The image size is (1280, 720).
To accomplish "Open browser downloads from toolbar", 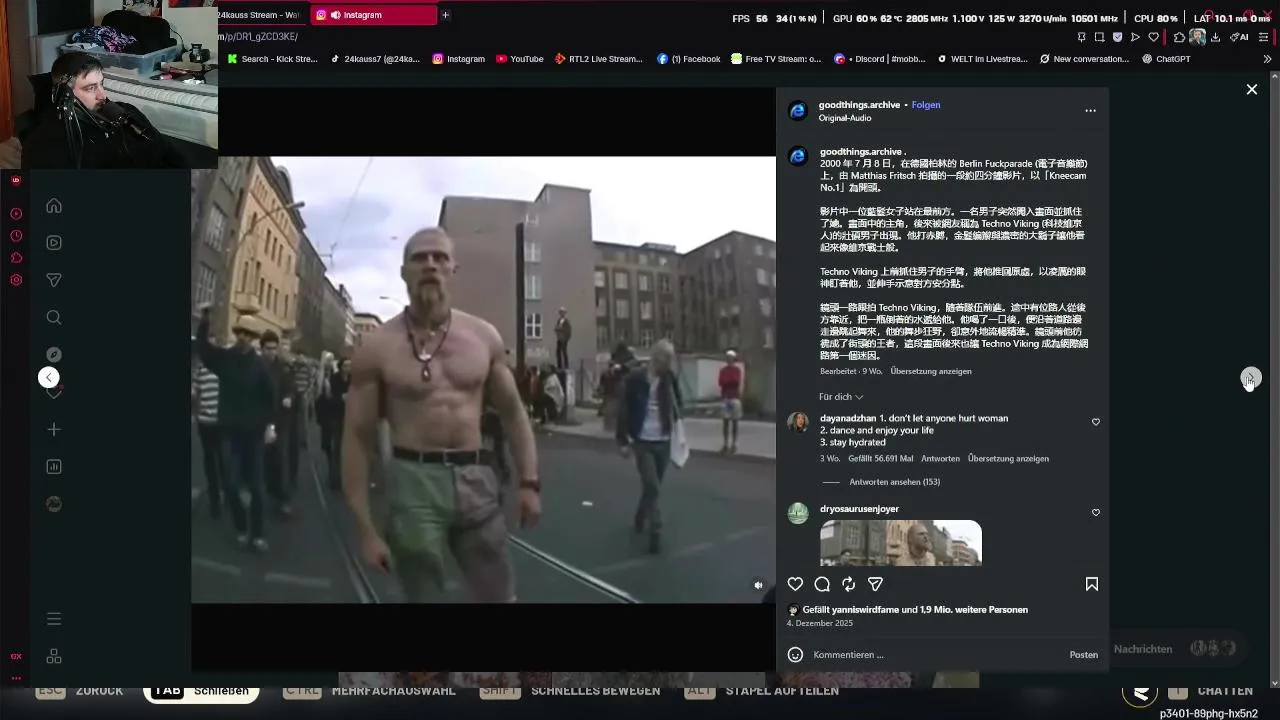I will tap(1215, 37).
